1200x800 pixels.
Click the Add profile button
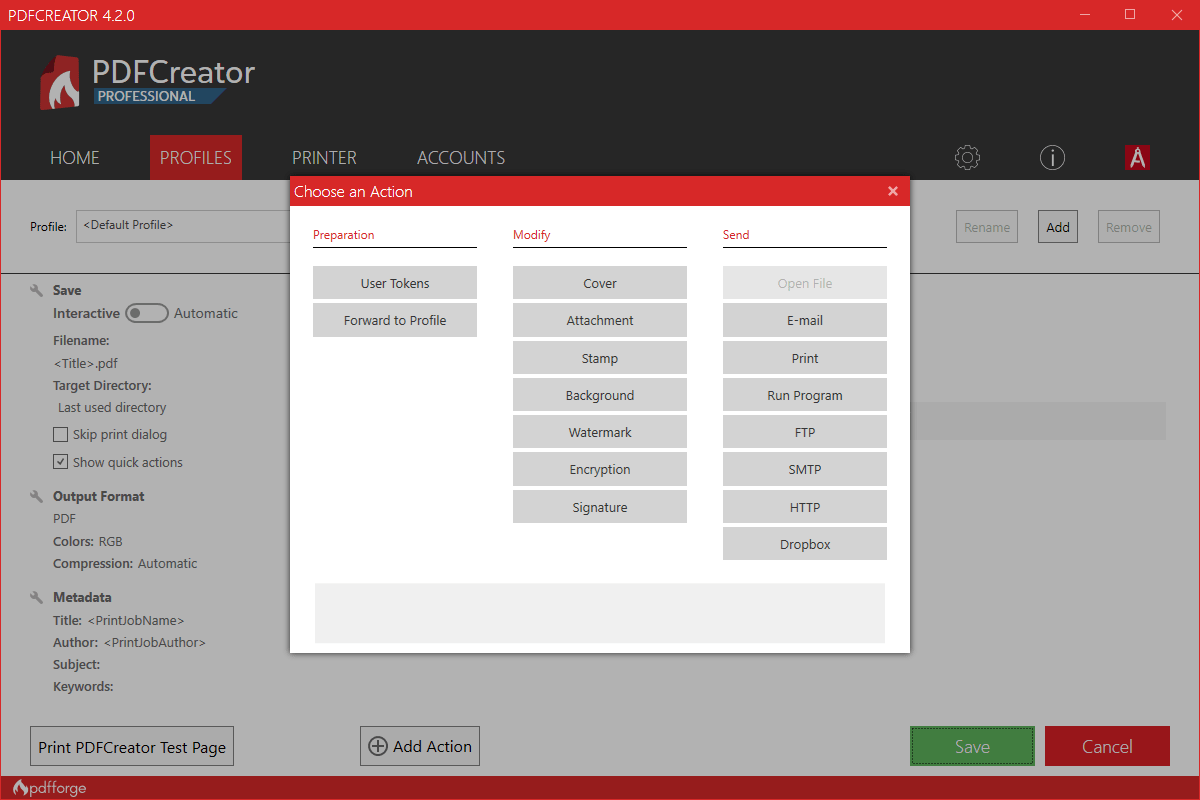pyautogui.click(x=1058, y=227)
